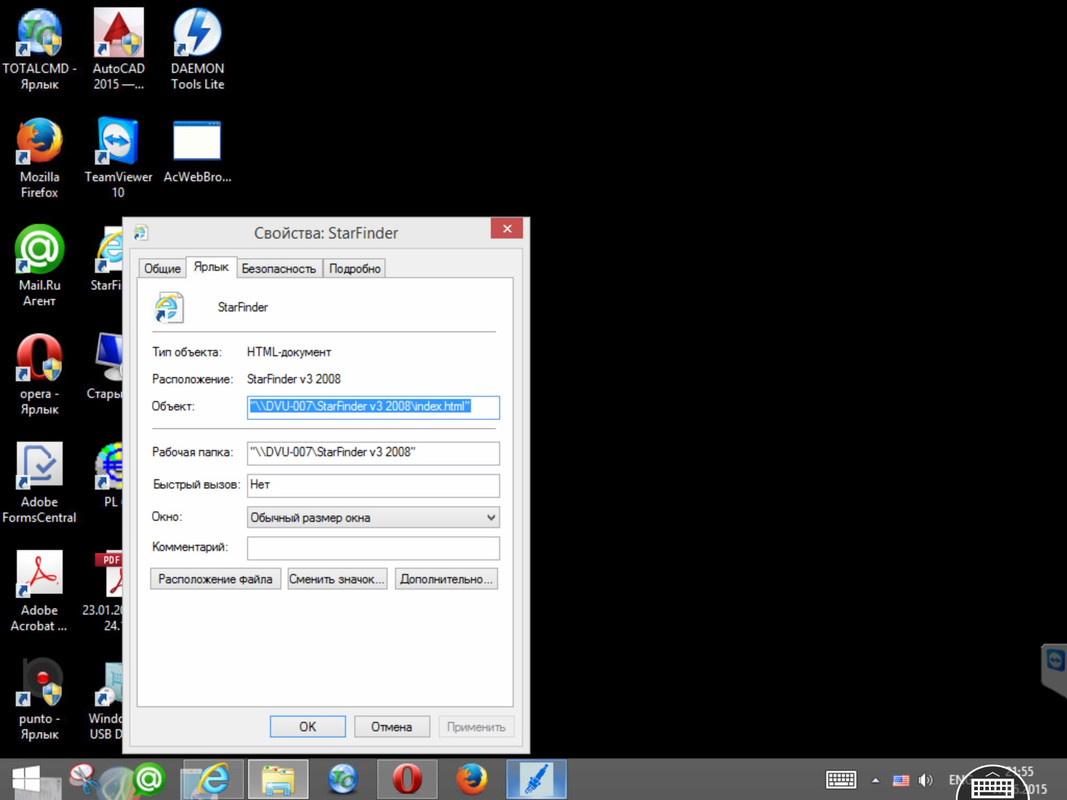Switch to the Безопасность tab

coord(279,268)
